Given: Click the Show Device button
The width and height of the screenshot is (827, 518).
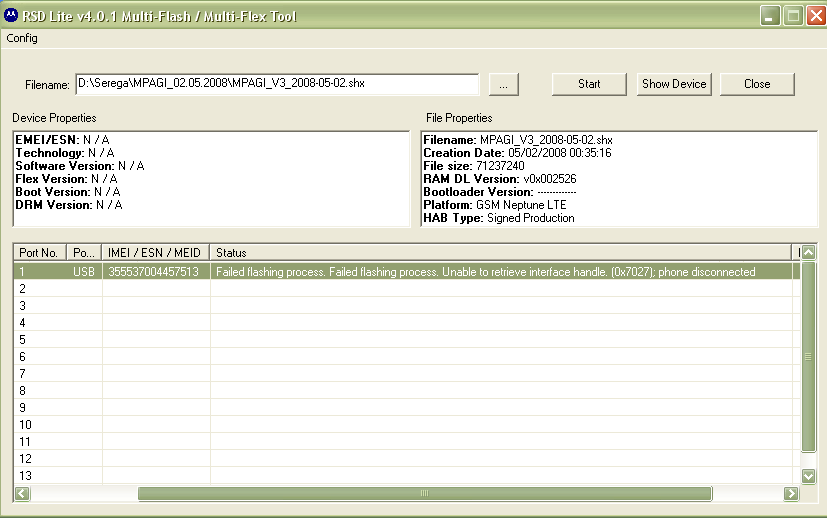Looking at the screenshot, I should (674, 84).
